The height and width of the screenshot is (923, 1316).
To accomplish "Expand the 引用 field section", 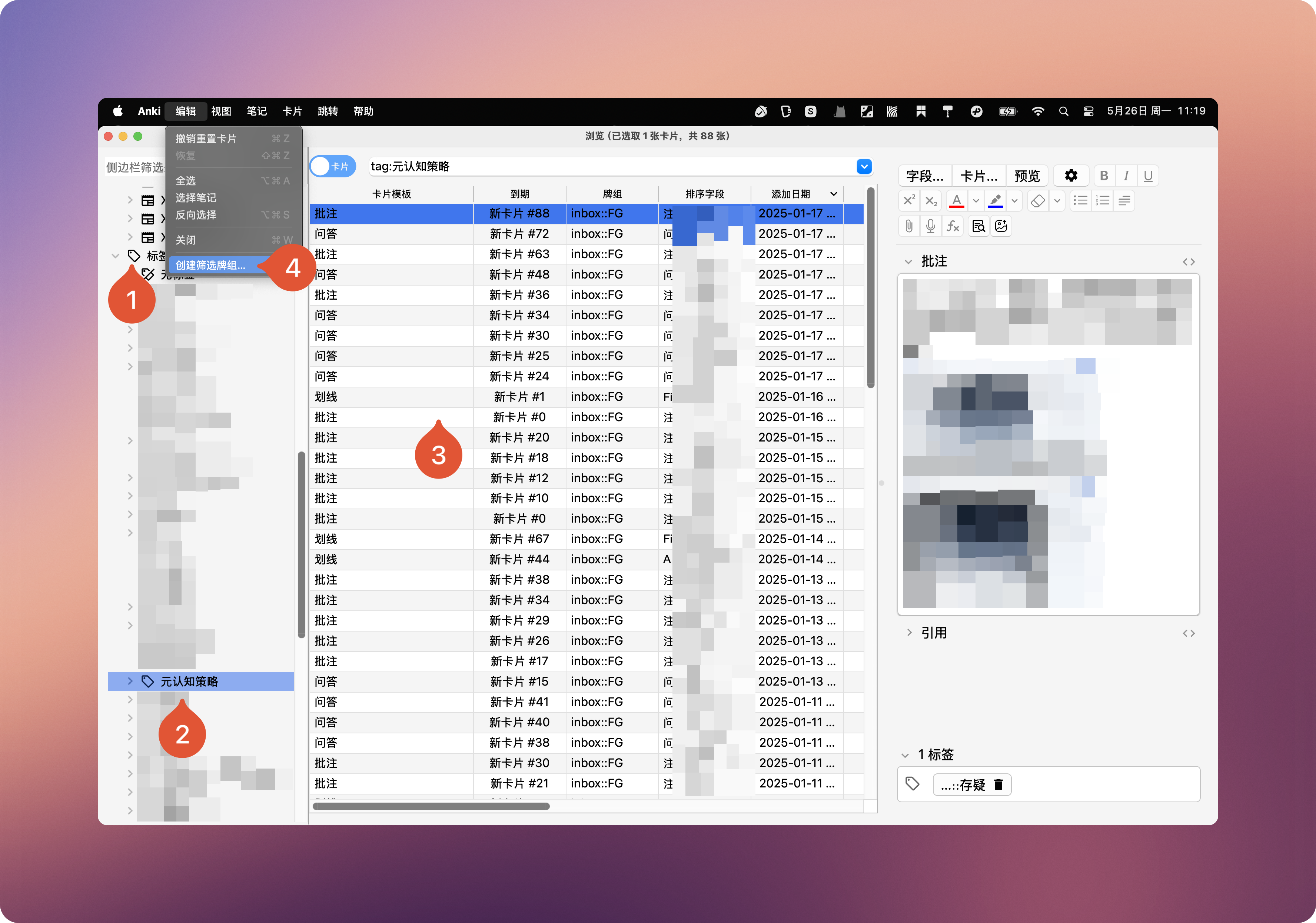I will (909, 633).
